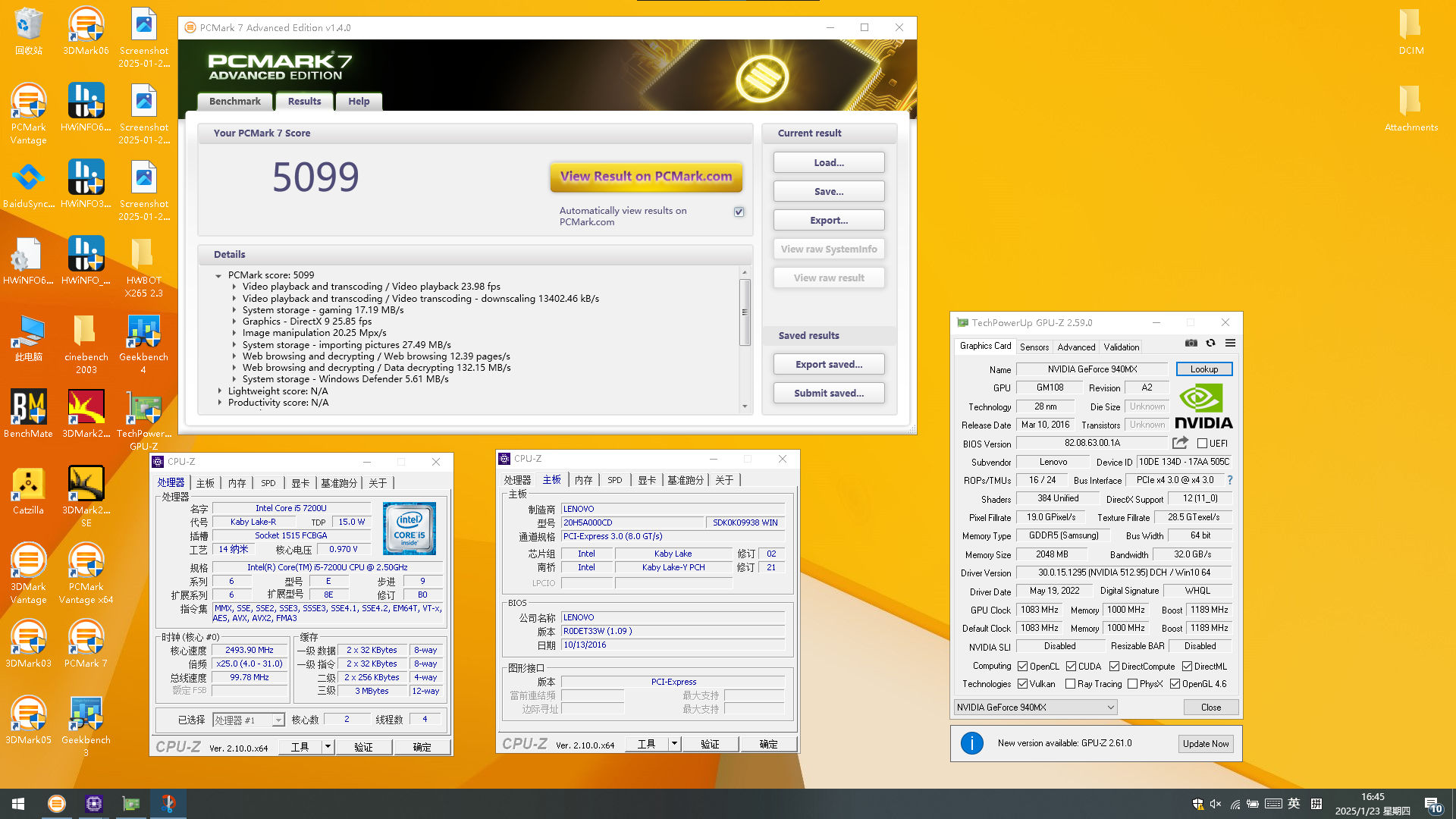Switch to the Advanced tab in GPU-Z
This screenshot has height=819, width=1456.
[x=1076, y=347]
